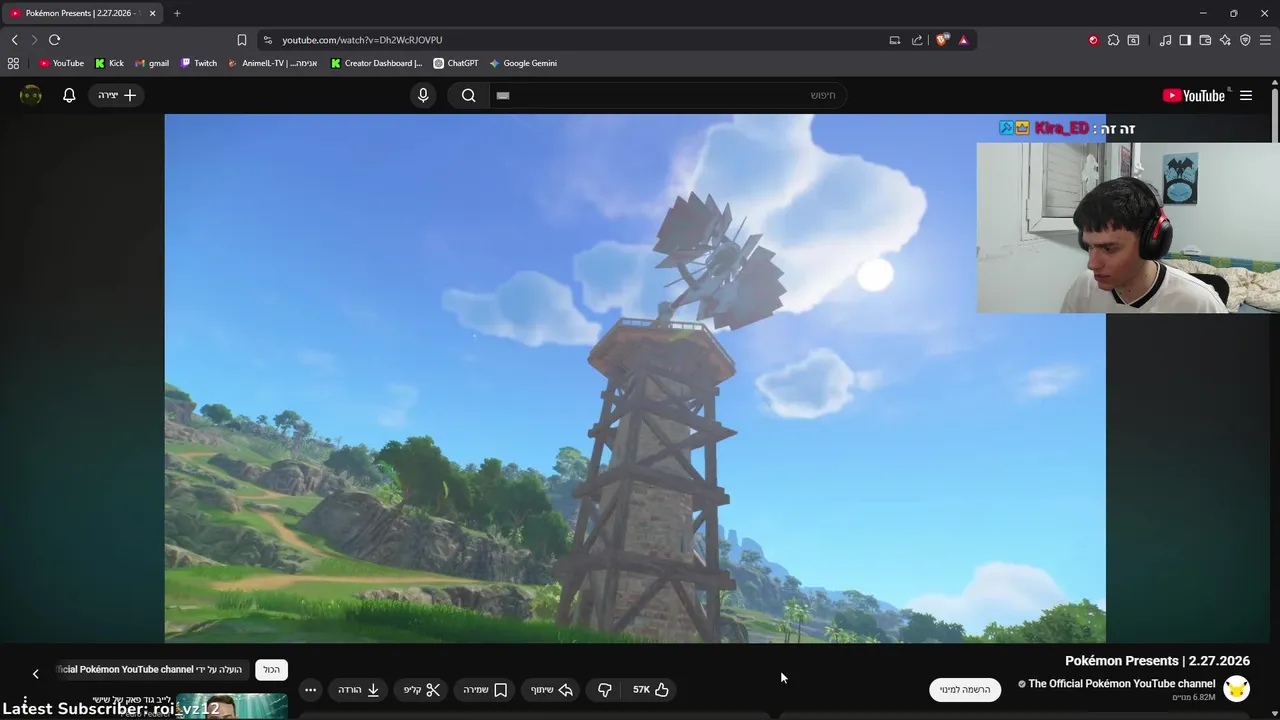Open the tab search toolbar icon
The width and height of the screenshot is (1280, 720).
click(1133, 40)
